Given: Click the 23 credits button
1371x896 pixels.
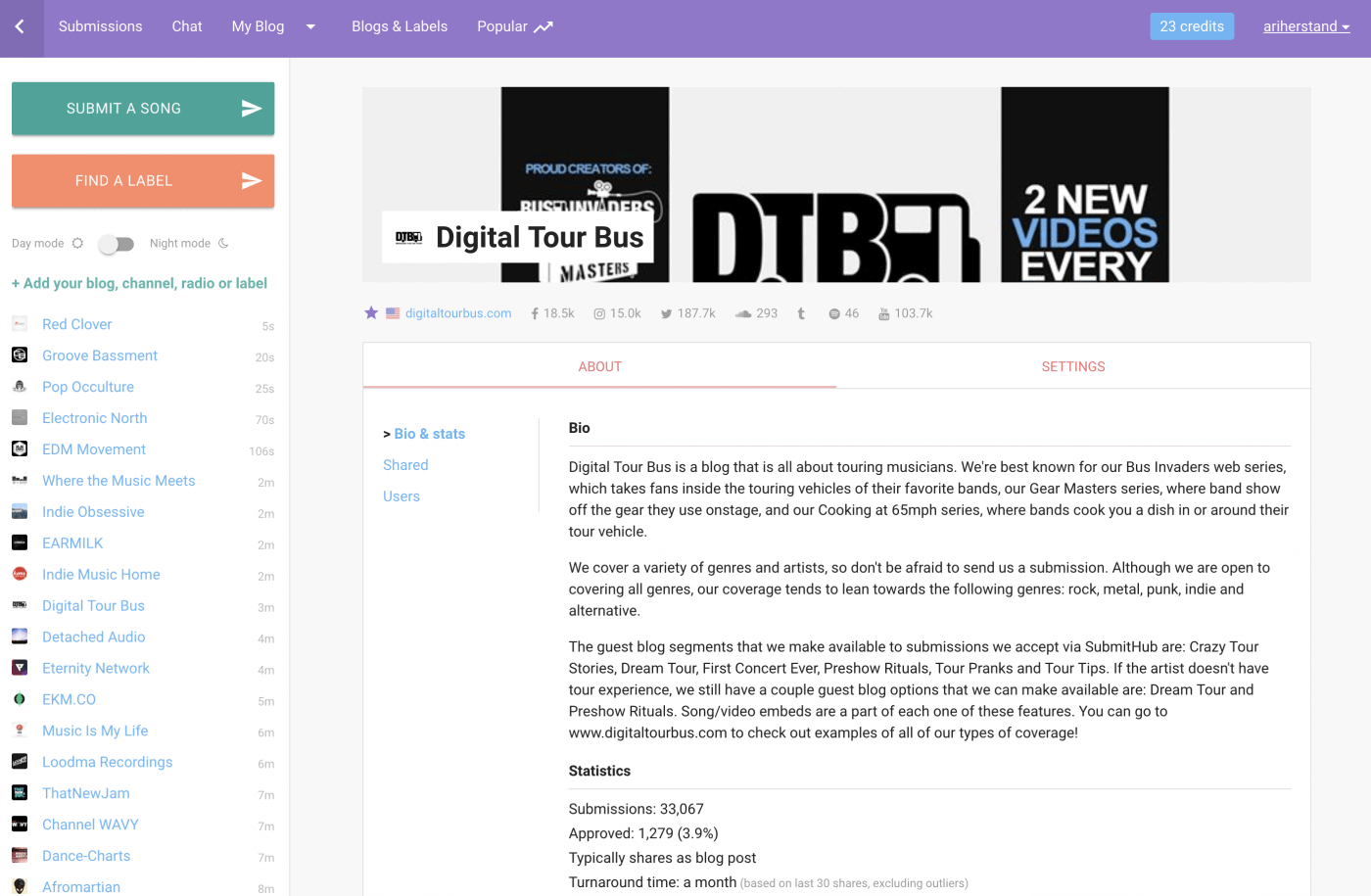Looking at the screenshot, I should [1192, 26].
